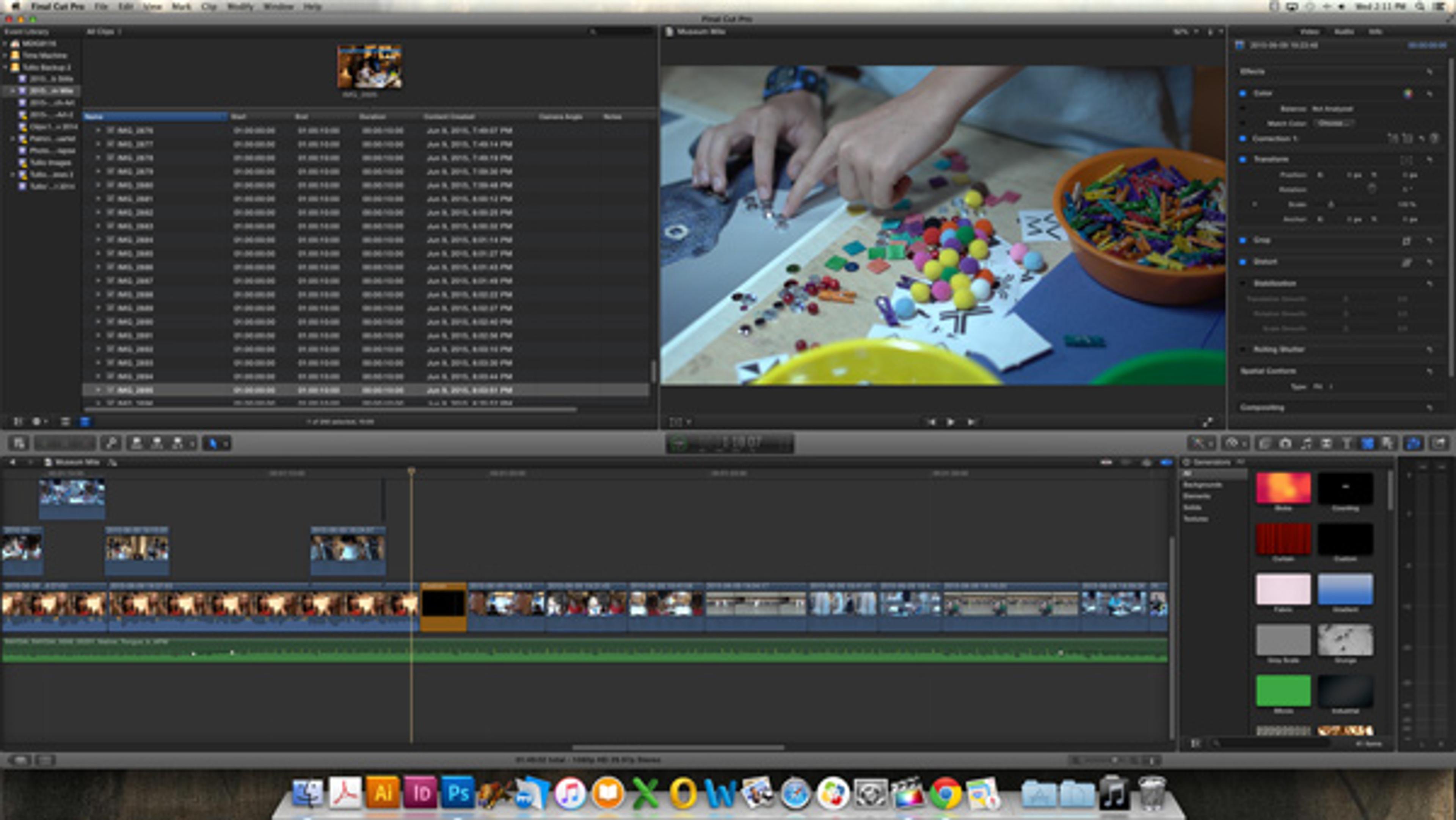Select the green Woods generator swatch
The height and width of the screenshot is (820, 1456).
[x=1283, y=691]
